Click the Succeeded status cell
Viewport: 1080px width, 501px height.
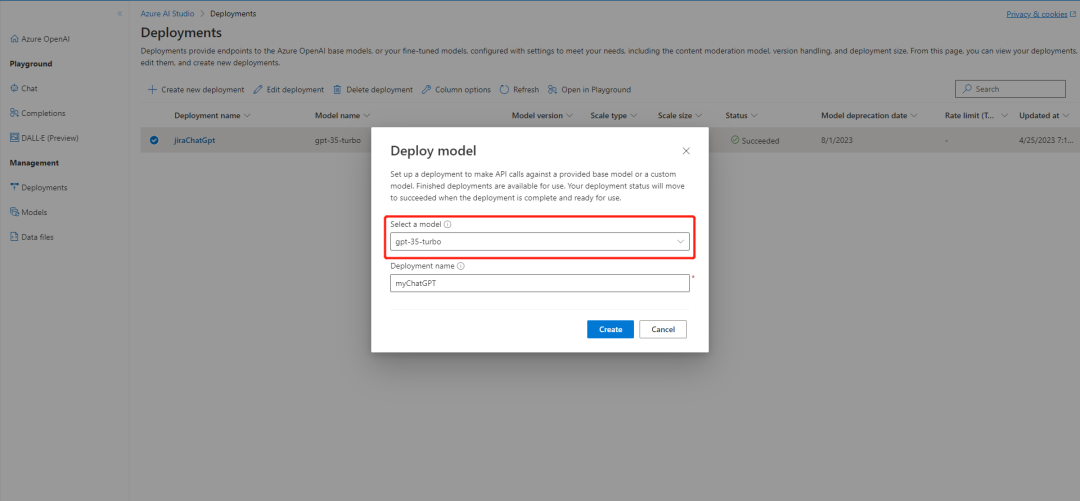tap(755, 141)
